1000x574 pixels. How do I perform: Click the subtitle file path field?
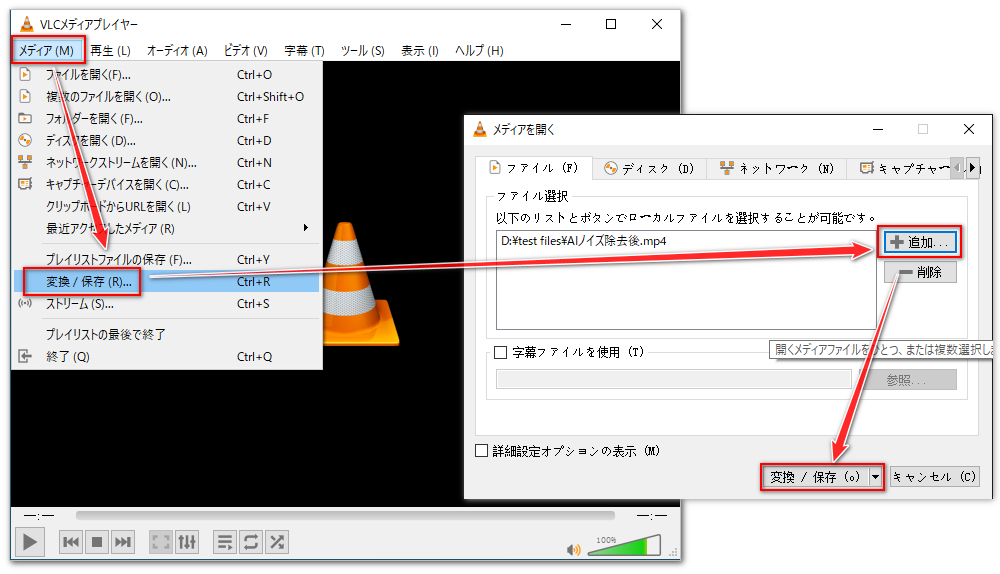(673, 379)
